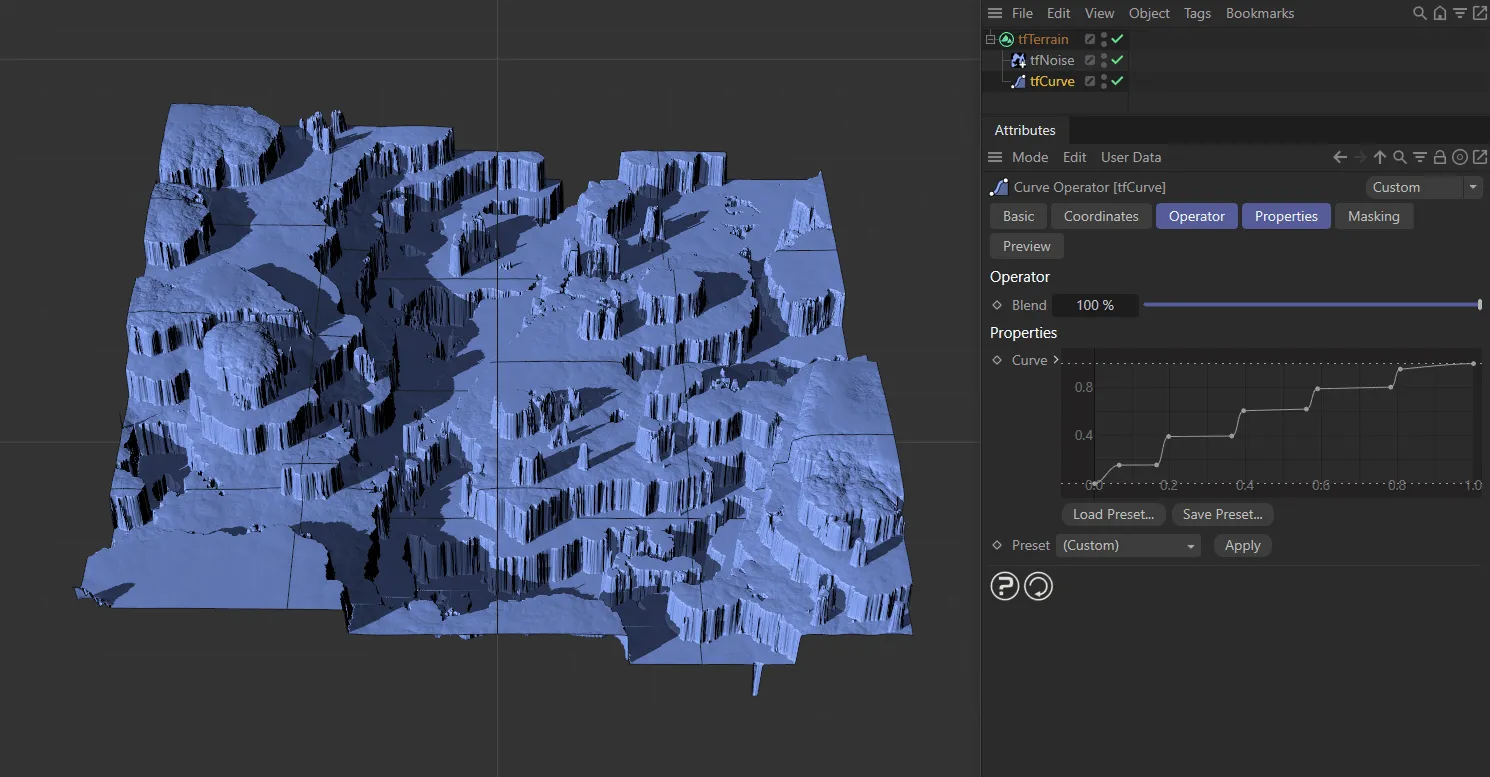Toggle the green checkmark for tfCurve
The height and width of the screenshot is (777, 1490).
pos(1117,82)
